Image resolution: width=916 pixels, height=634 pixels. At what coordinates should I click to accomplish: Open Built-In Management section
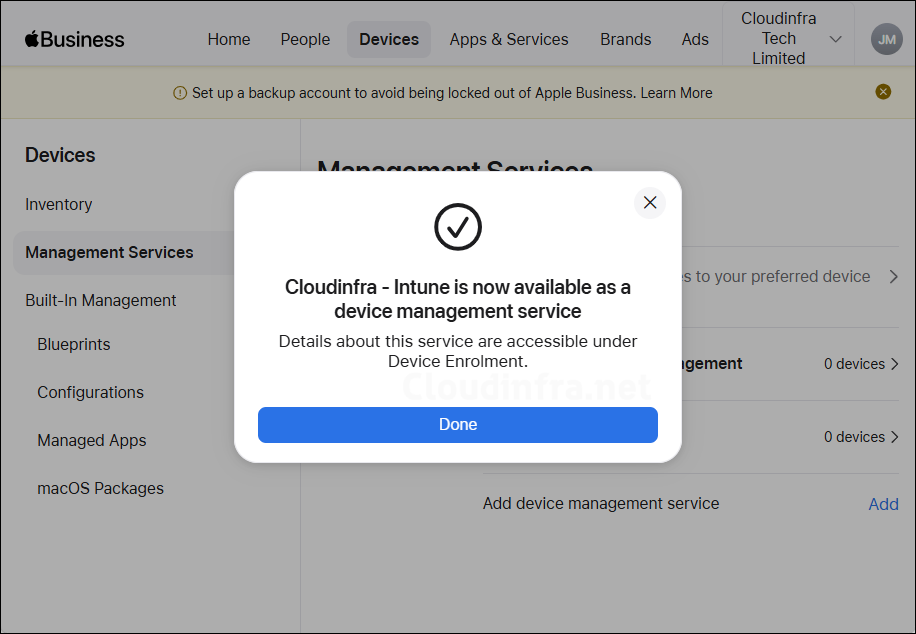click(100, 300)
